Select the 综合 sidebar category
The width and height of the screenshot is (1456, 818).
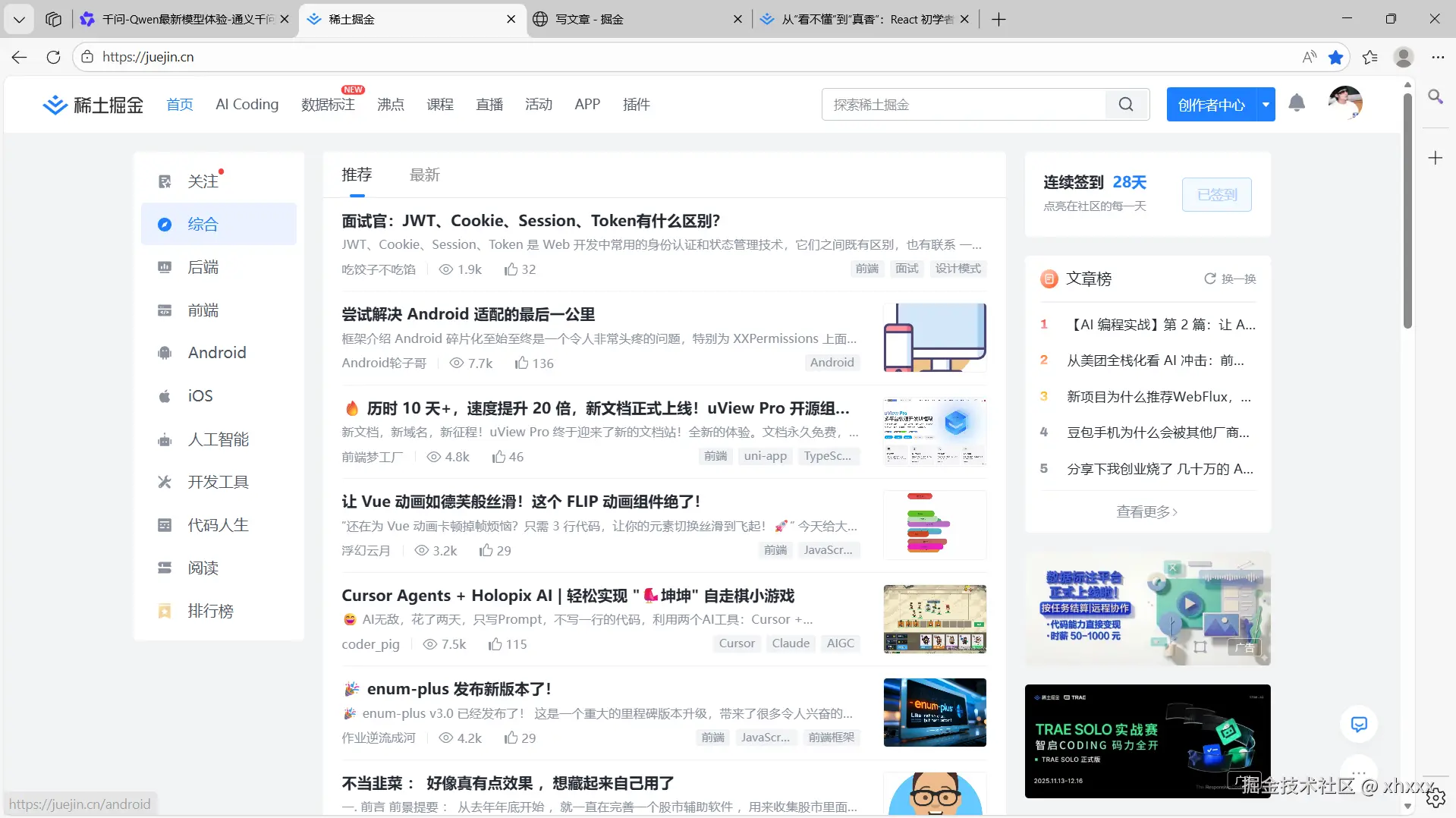click(219, 224)
